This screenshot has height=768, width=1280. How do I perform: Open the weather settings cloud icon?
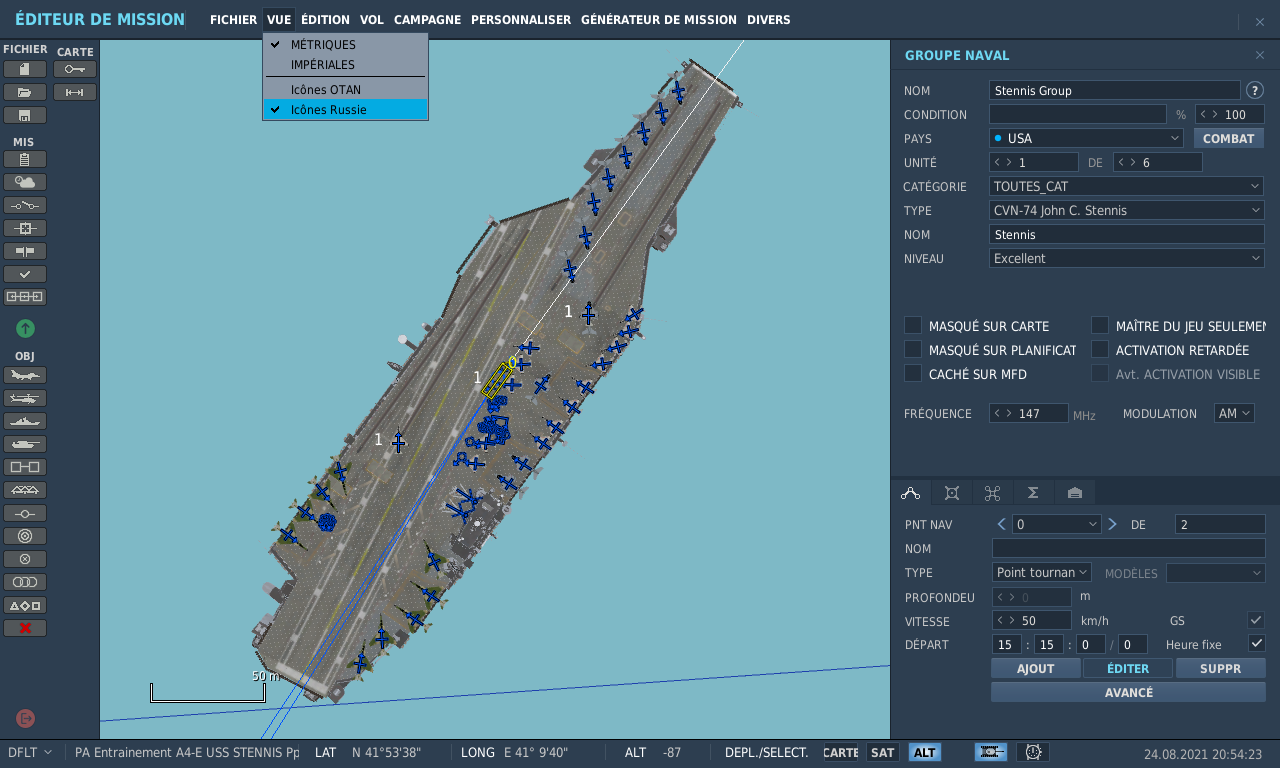25,182
